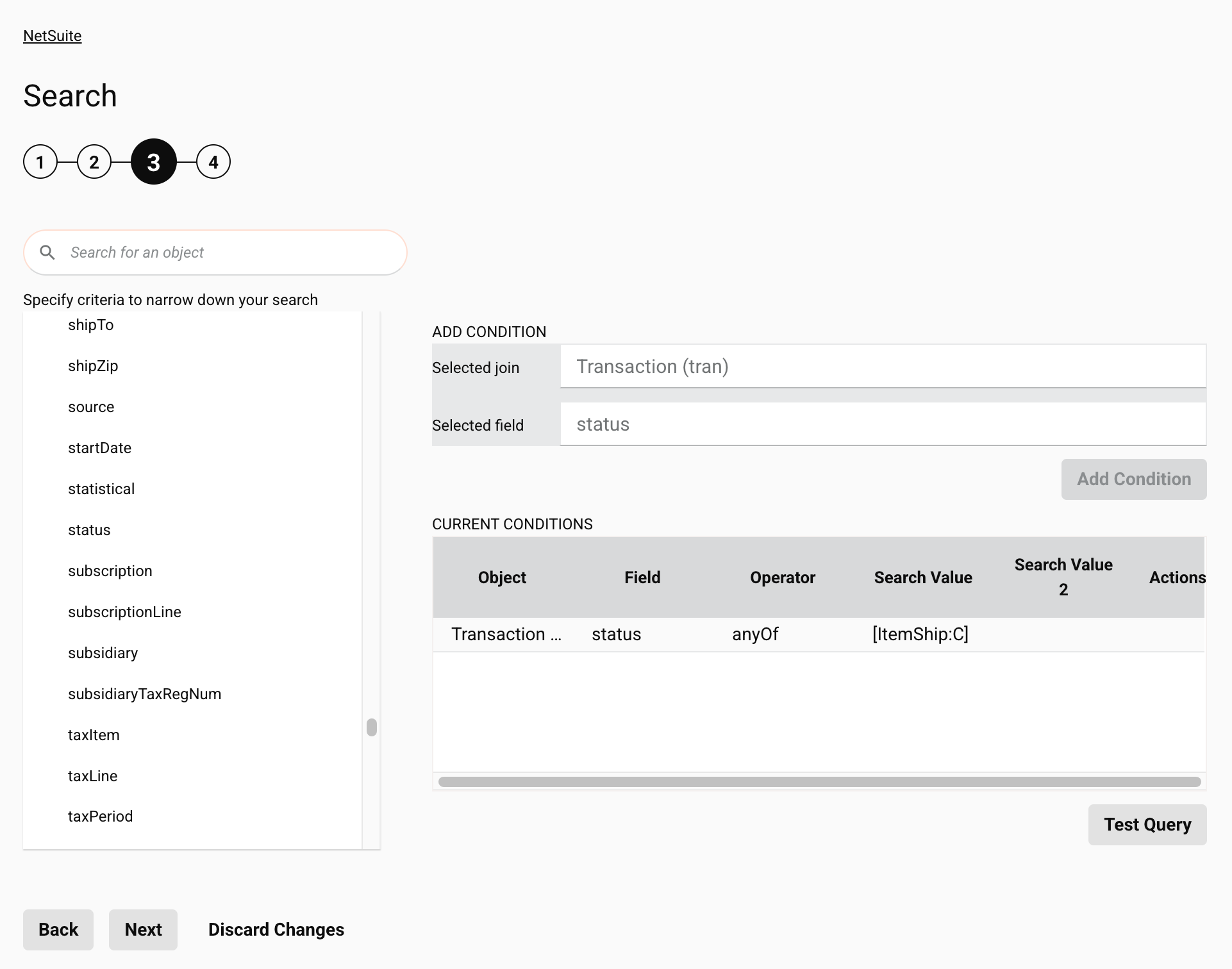Jump to wizard step 4
Viewport: 1232px width, 969px height.
click(x=213, y=162)
